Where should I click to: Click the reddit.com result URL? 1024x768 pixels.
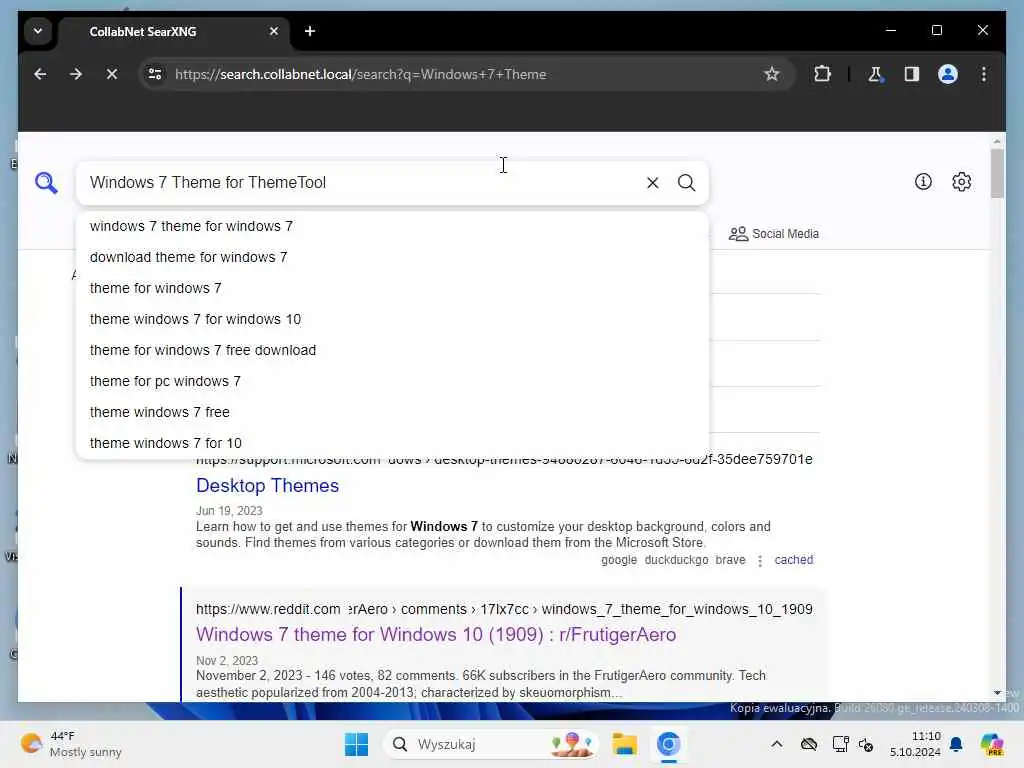[x=504, y=609]
